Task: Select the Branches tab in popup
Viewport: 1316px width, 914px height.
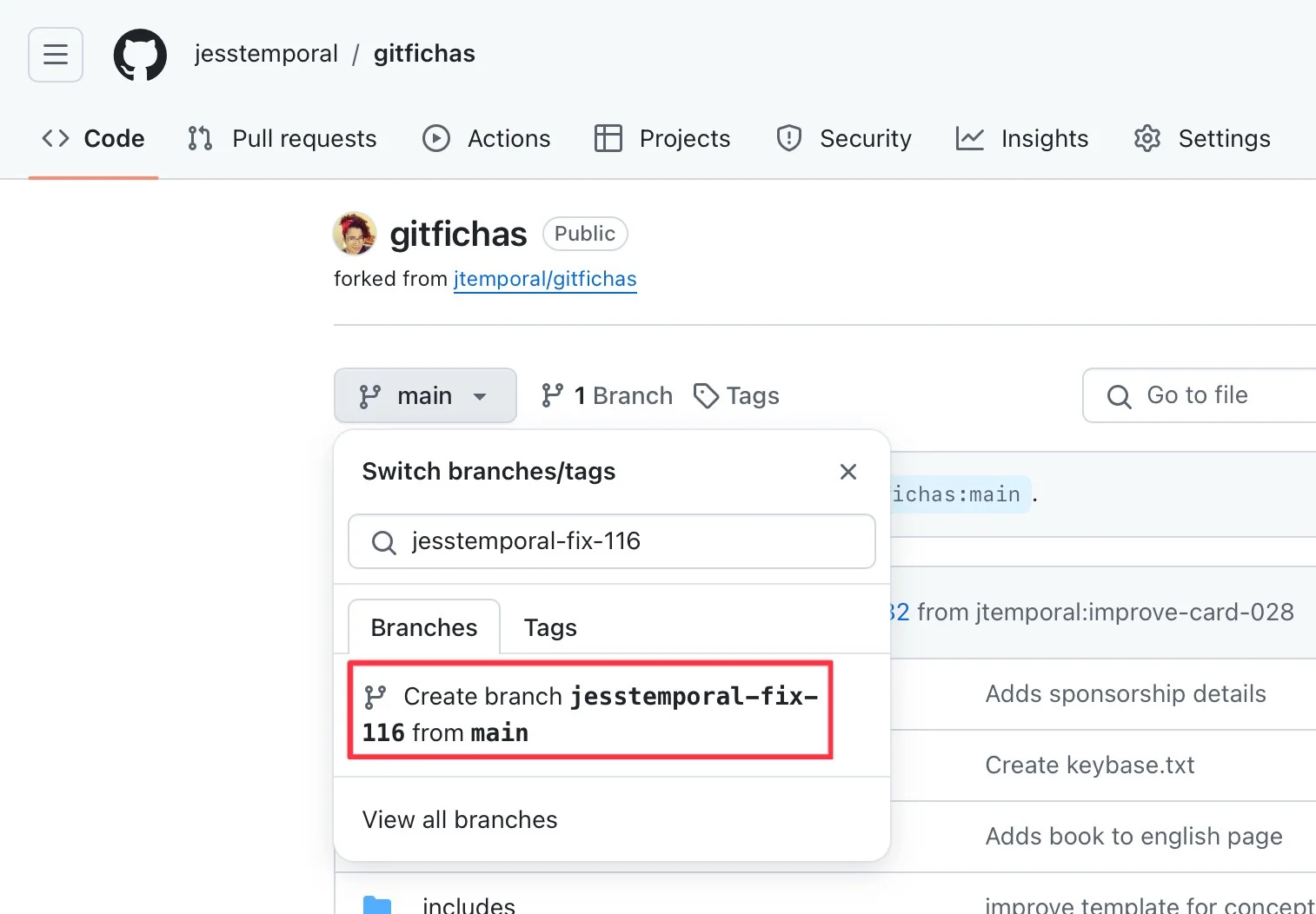Action: point(424,627)
